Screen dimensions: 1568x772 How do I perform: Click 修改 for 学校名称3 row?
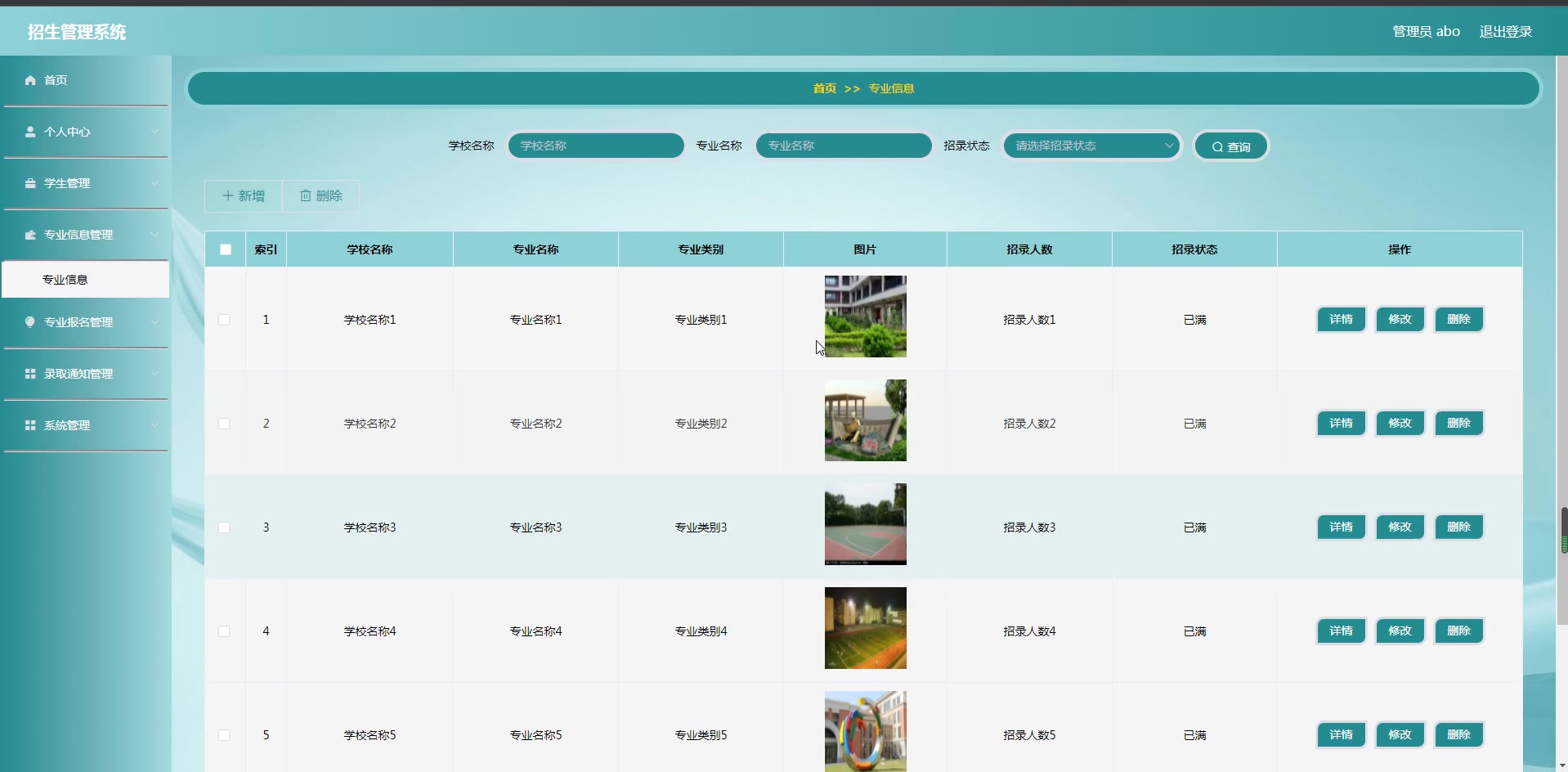tap(1400, 527)
